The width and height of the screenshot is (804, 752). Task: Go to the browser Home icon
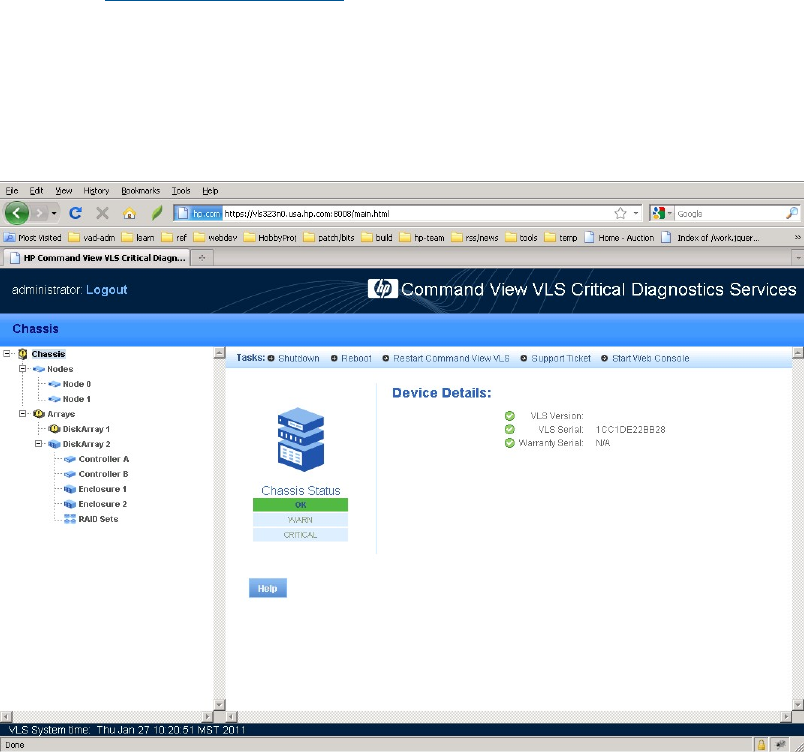129,213
